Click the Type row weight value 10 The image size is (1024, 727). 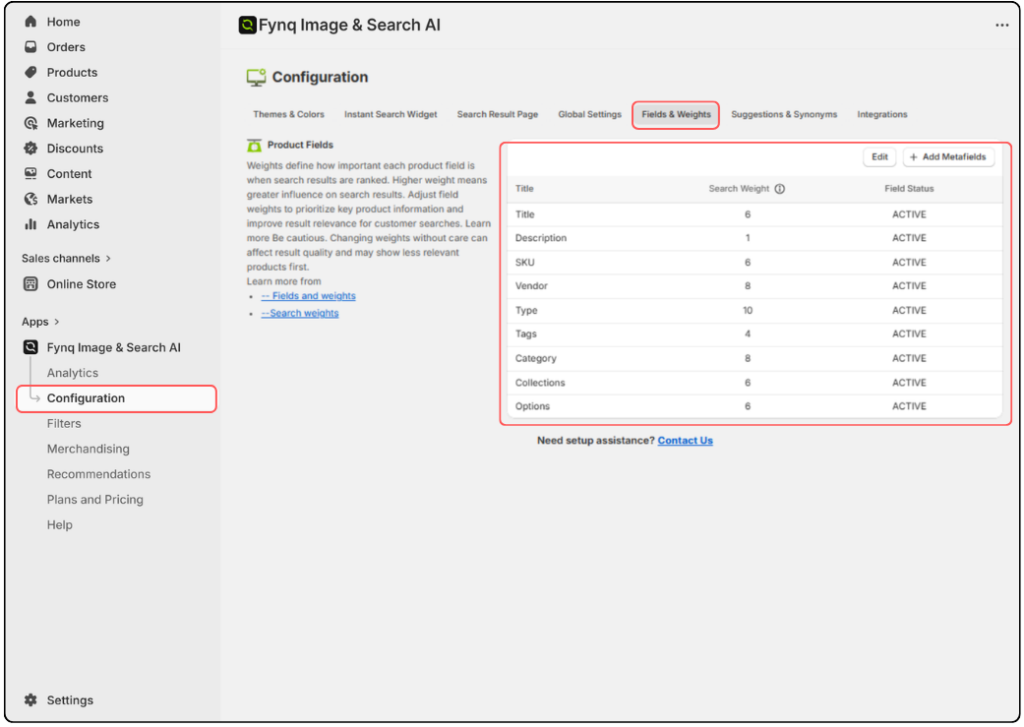[747, 311]
